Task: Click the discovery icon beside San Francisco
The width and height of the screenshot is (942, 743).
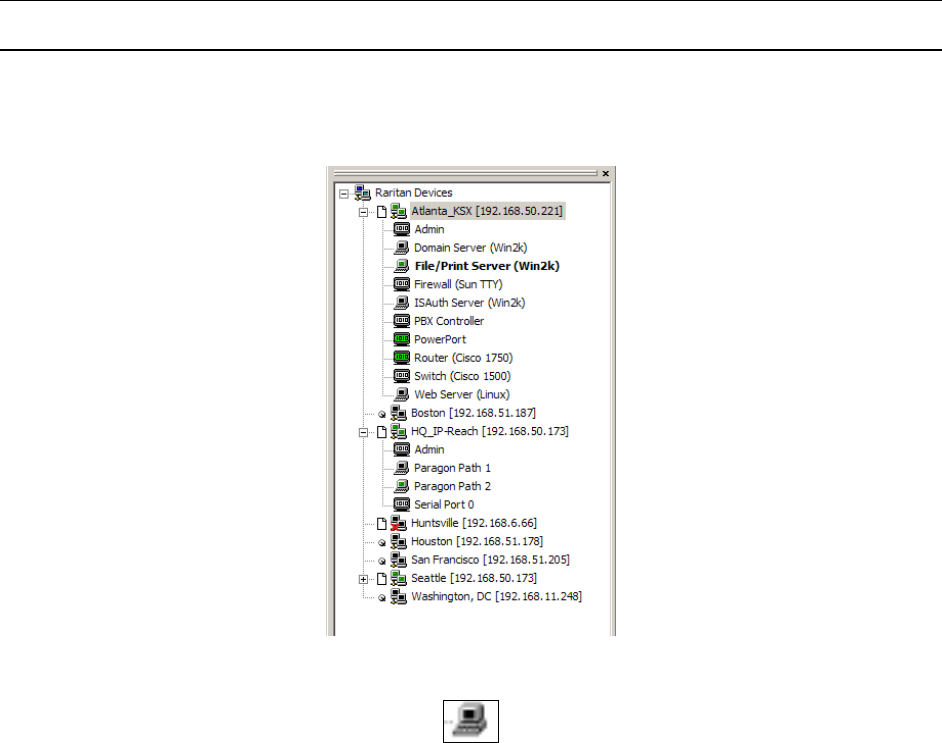Action: (381, 561)
